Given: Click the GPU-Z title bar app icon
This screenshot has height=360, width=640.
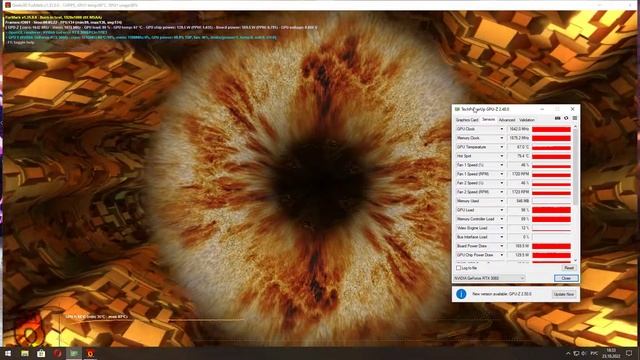Looking at the screenshot, I should point(457,109).
